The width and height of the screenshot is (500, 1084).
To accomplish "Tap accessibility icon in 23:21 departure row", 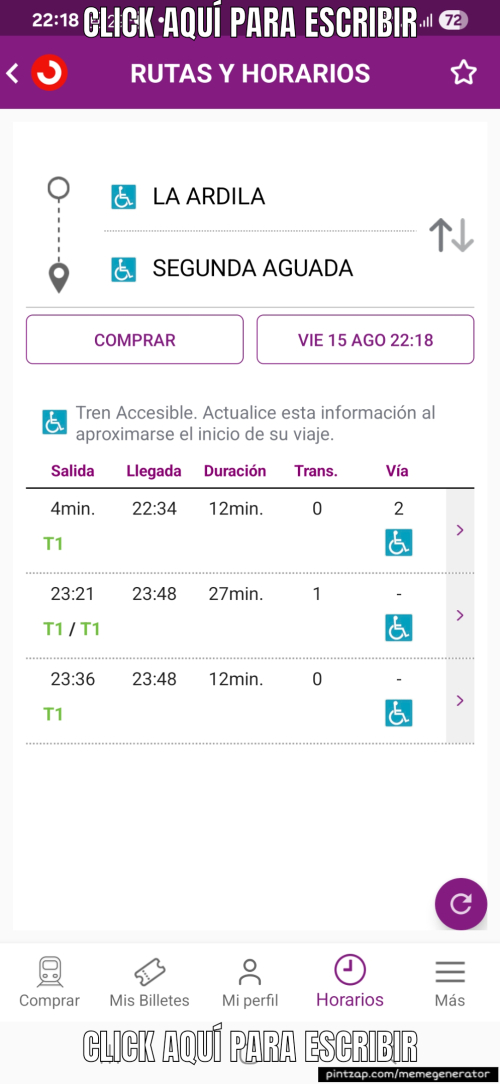I will (x=398, y=628).
